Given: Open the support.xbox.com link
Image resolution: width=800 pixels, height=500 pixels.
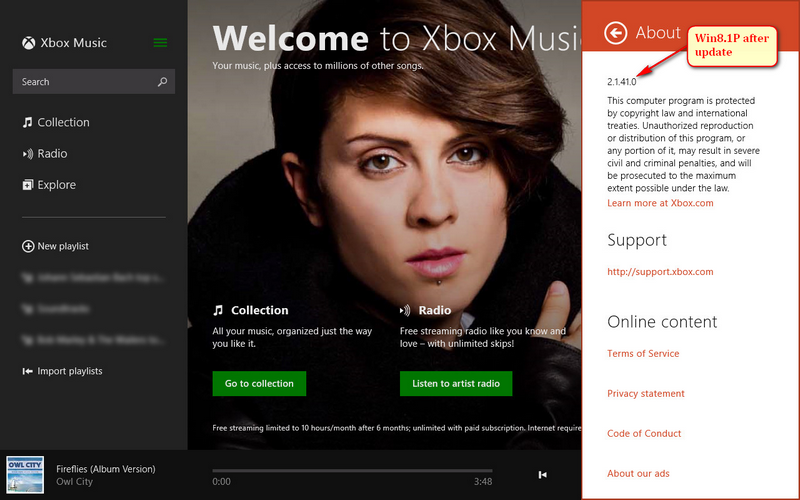Looking at the screenshot, I should click(660, 272).
